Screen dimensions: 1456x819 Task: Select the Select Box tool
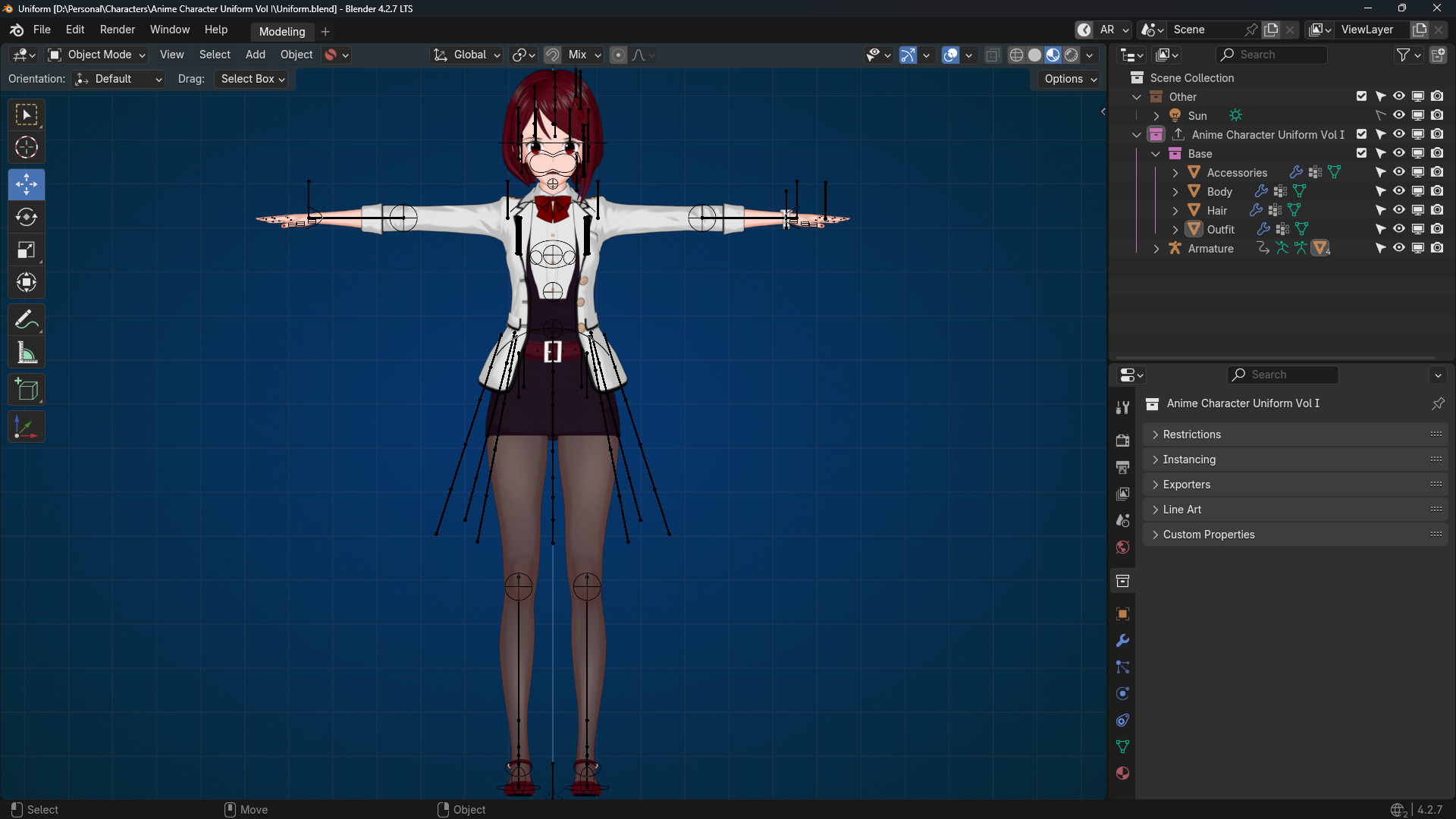27,115
